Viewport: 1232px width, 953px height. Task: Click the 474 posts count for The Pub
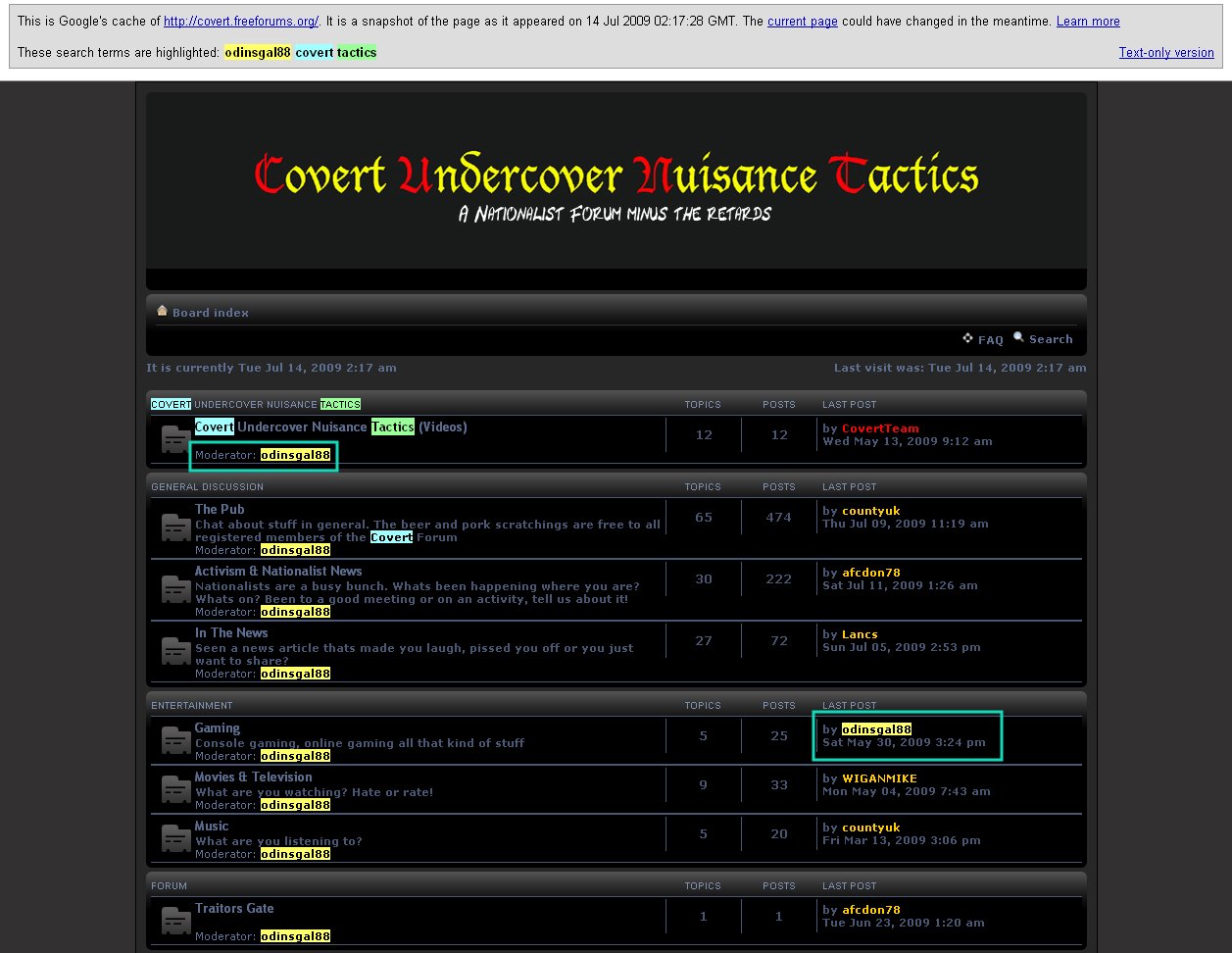pyautogui.click(x=778, y=518)
